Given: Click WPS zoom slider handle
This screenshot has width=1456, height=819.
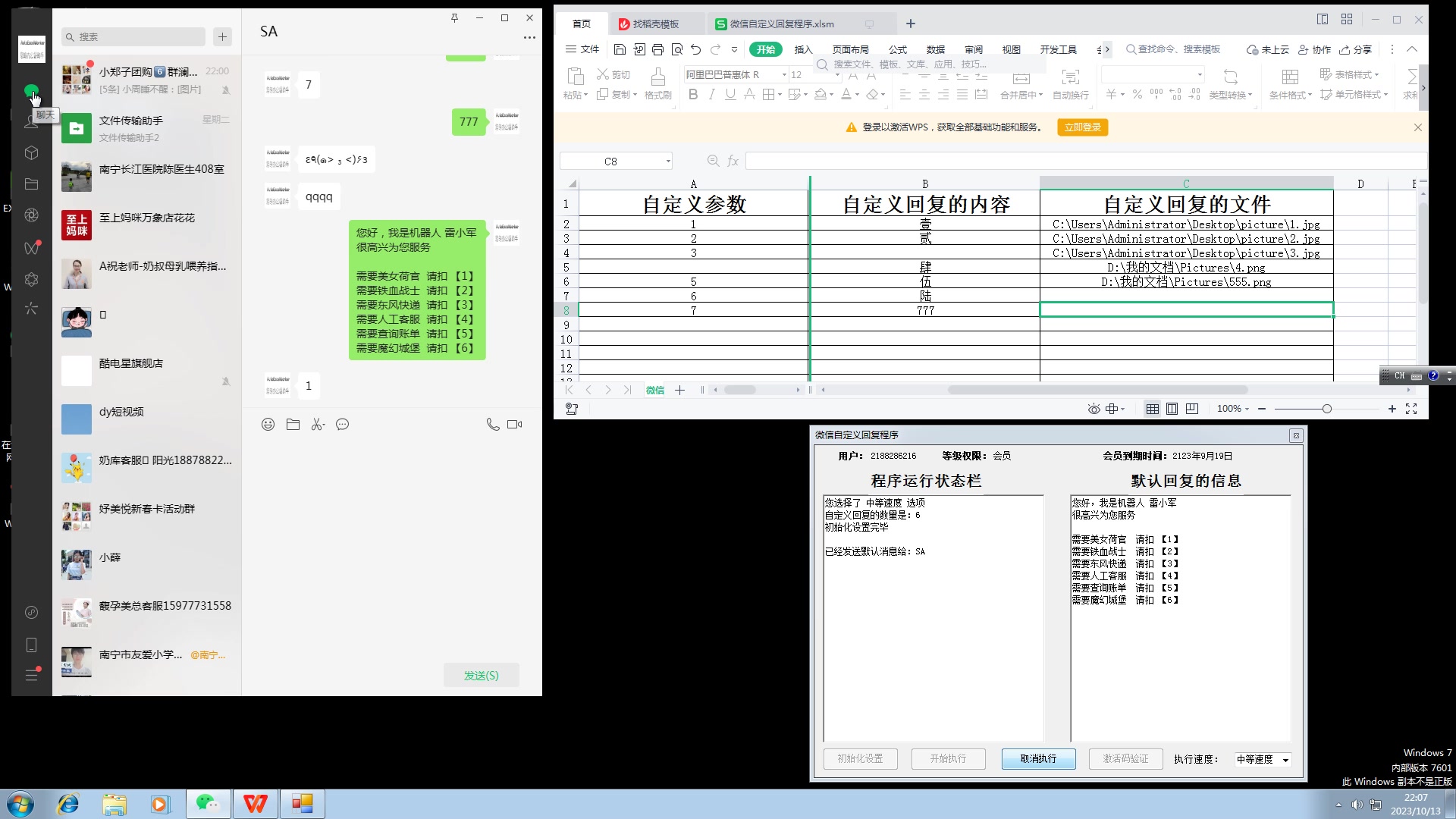Looking at the screenshot, I should tap(1326, 409).
